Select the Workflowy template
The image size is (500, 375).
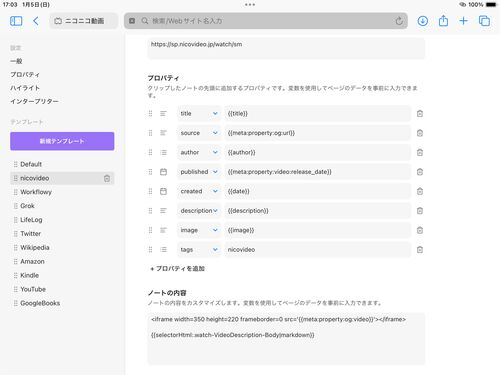62,192
